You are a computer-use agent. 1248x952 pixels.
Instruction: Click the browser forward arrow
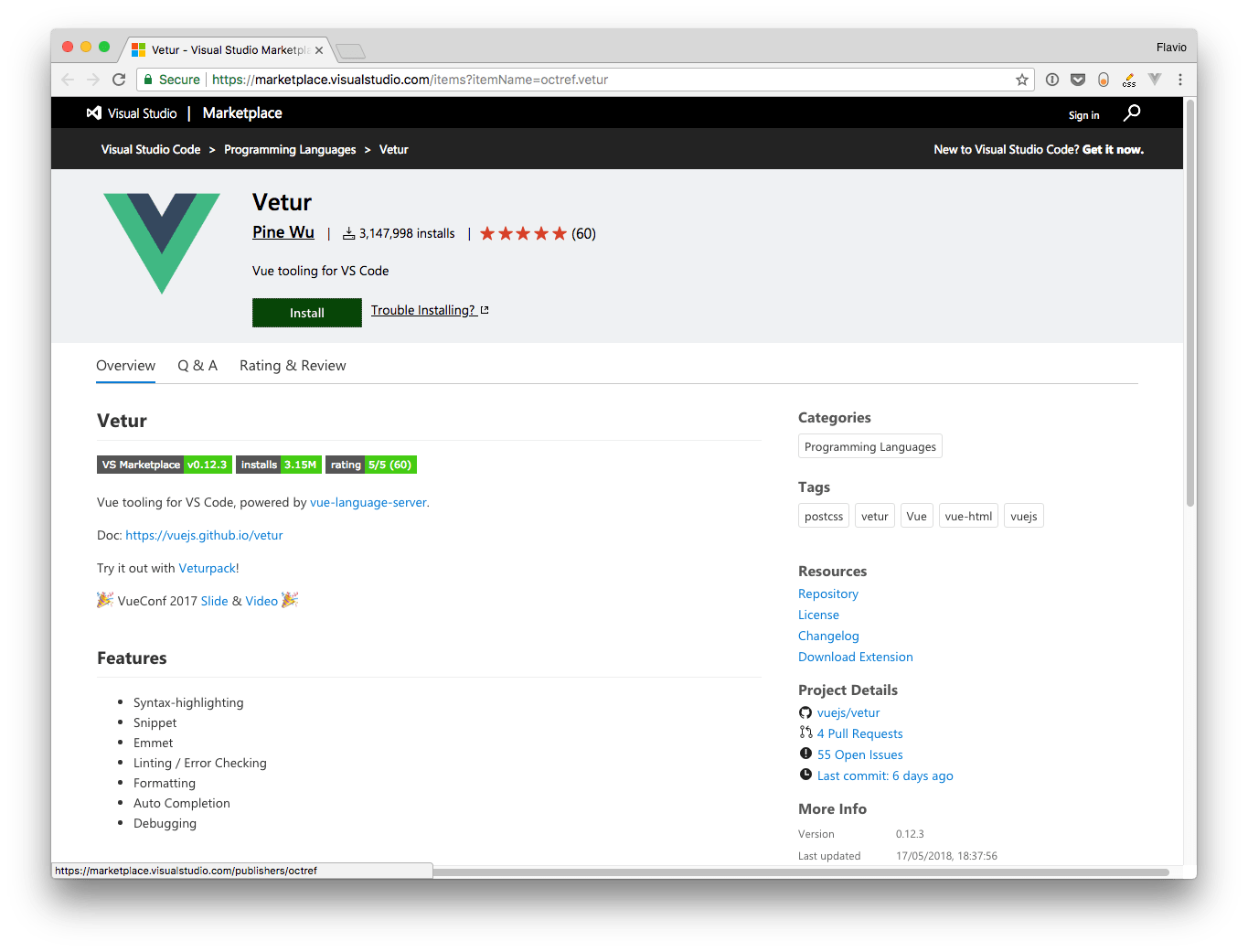pos(93,80)
